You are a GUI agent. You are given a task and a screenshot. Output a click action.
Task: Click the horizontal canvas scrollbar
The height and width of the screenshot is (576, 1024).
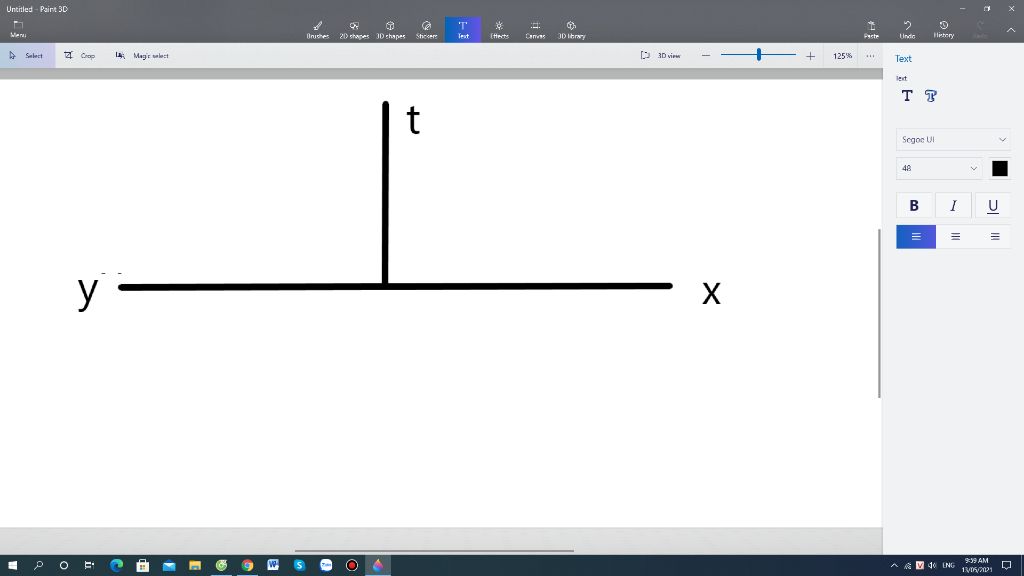434,551
